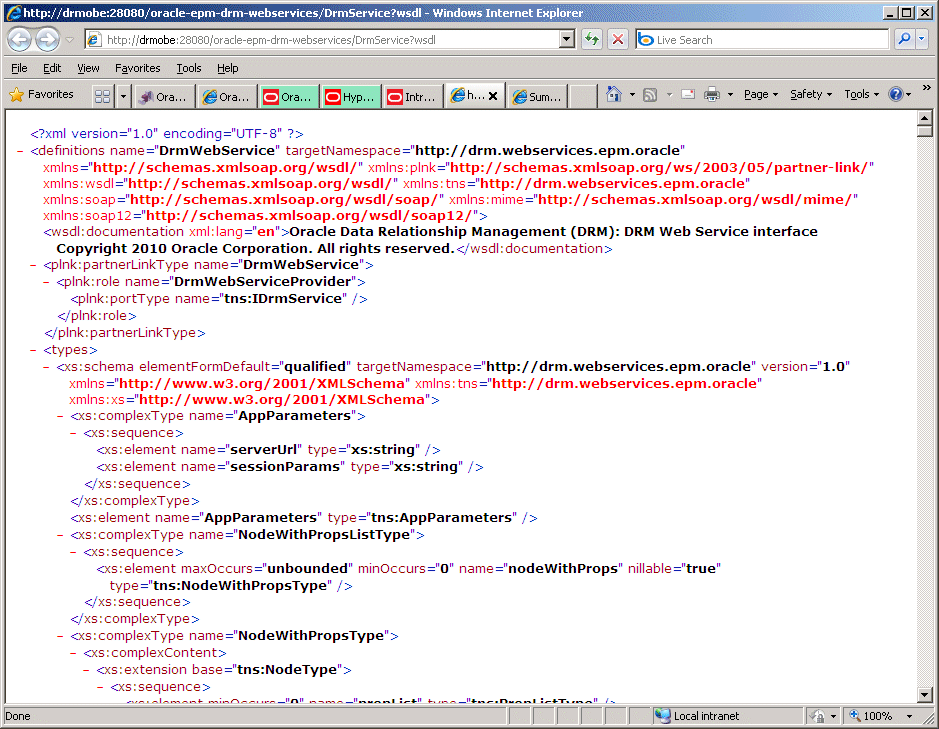Show Quick Tabs grid view

tap(102, 96)
